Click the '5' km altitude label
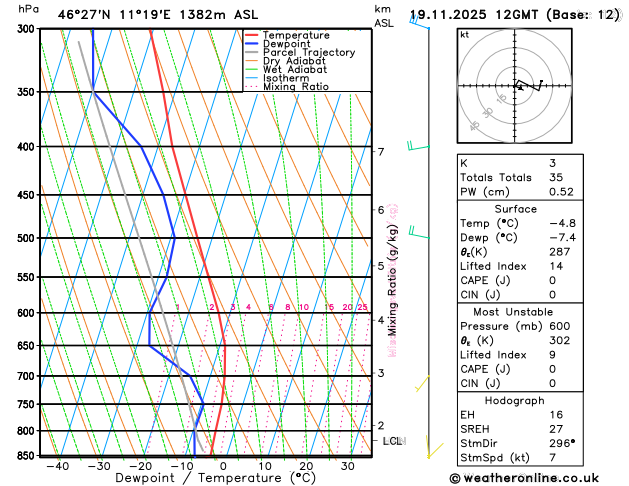Viewport: 629px width, 486px height. tap(381, 266)
